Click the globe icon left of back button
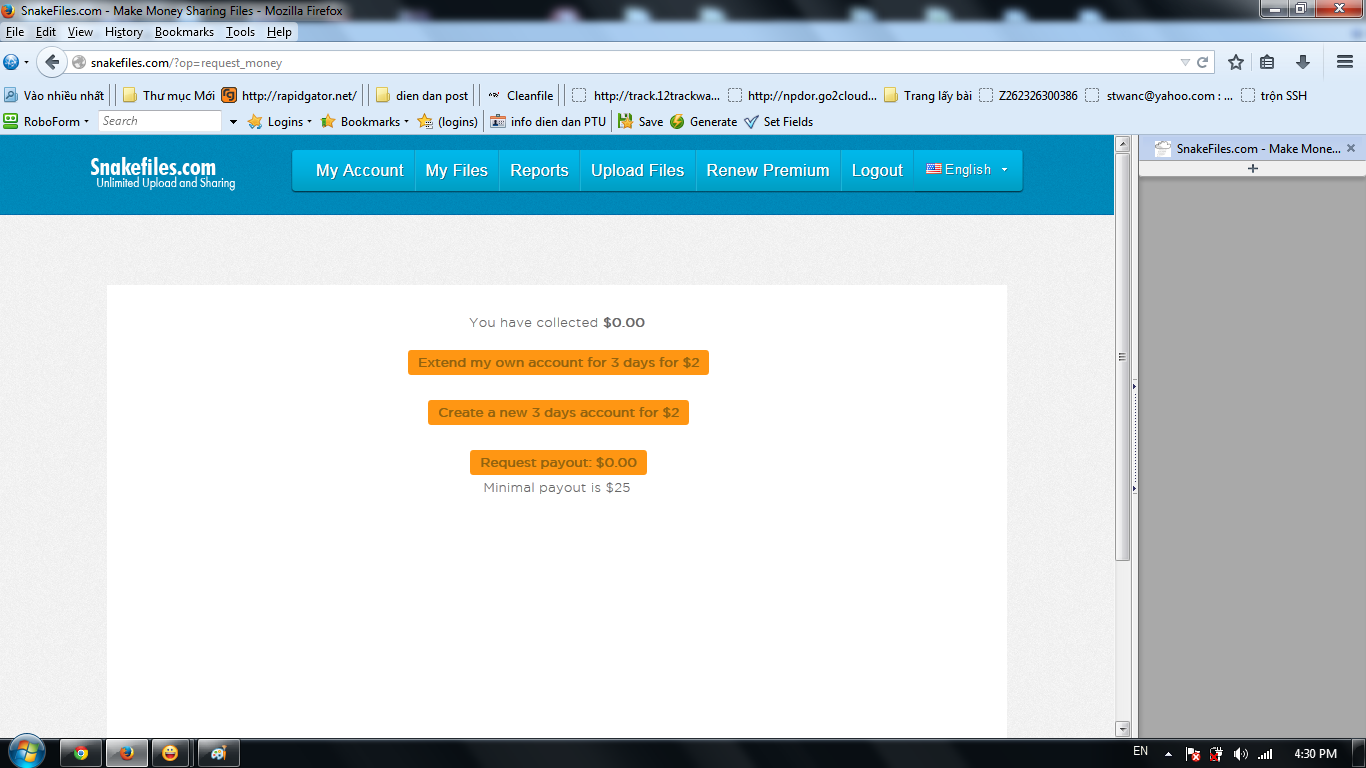This screenshot has height=768, width=1366. tap(11, 62)
